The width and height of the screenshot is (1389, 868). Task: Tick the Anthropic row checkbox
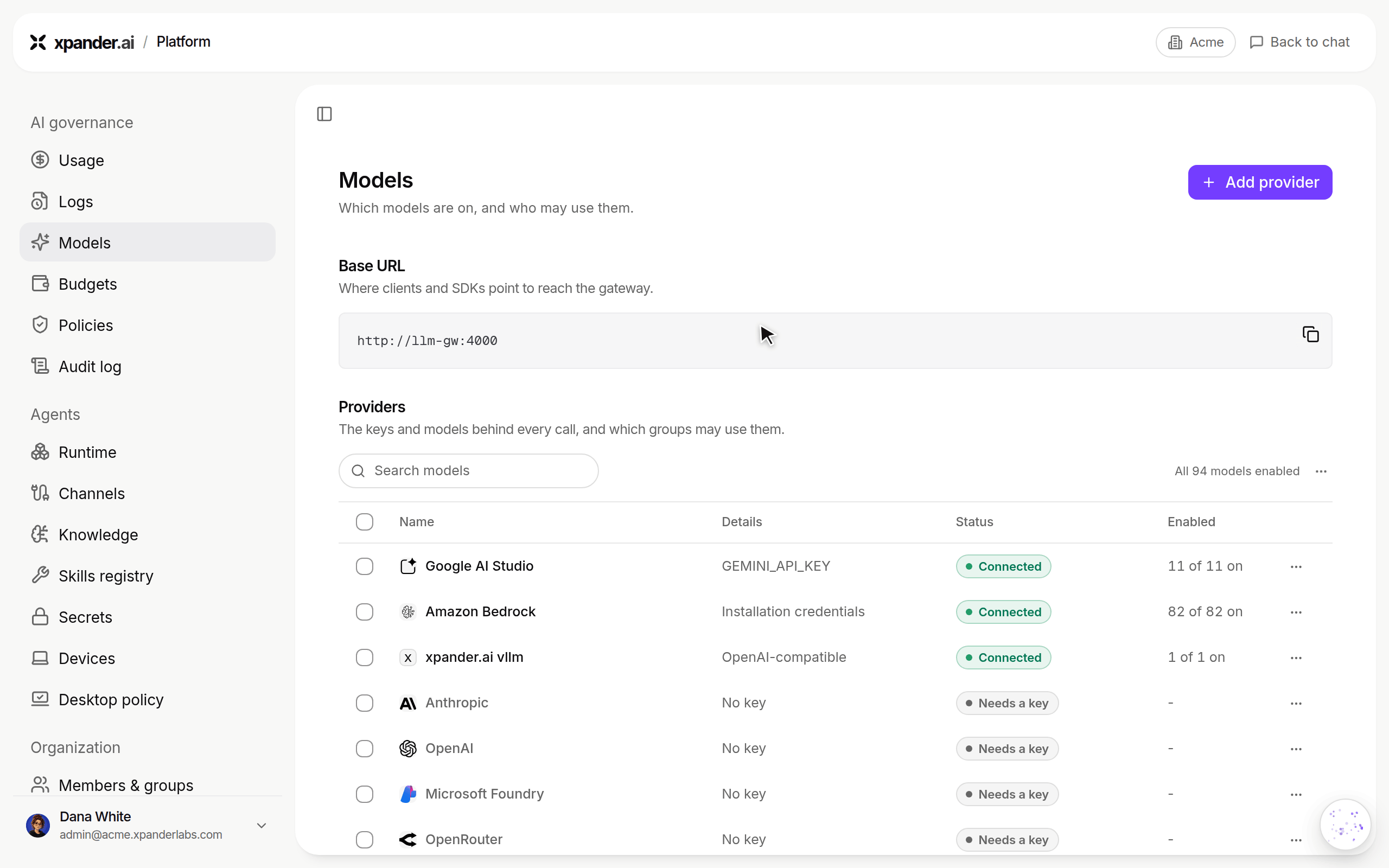point(365,703)
